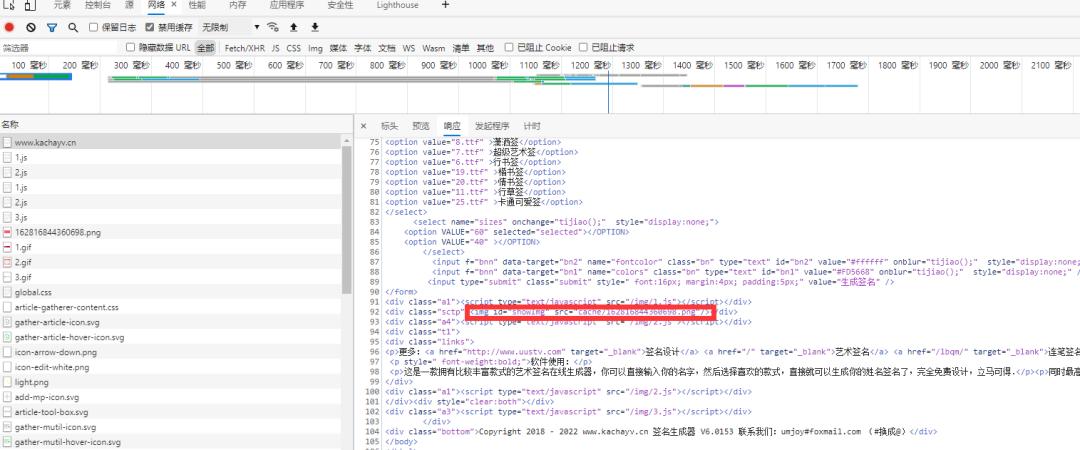1080x450 pixels.
Task: Filter requests by 媒体 type
Action: 338,48
